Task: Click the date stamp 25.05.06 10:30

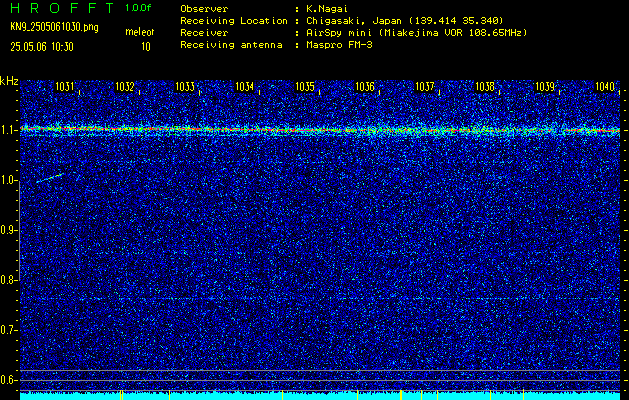Action: tap(42, 47)
